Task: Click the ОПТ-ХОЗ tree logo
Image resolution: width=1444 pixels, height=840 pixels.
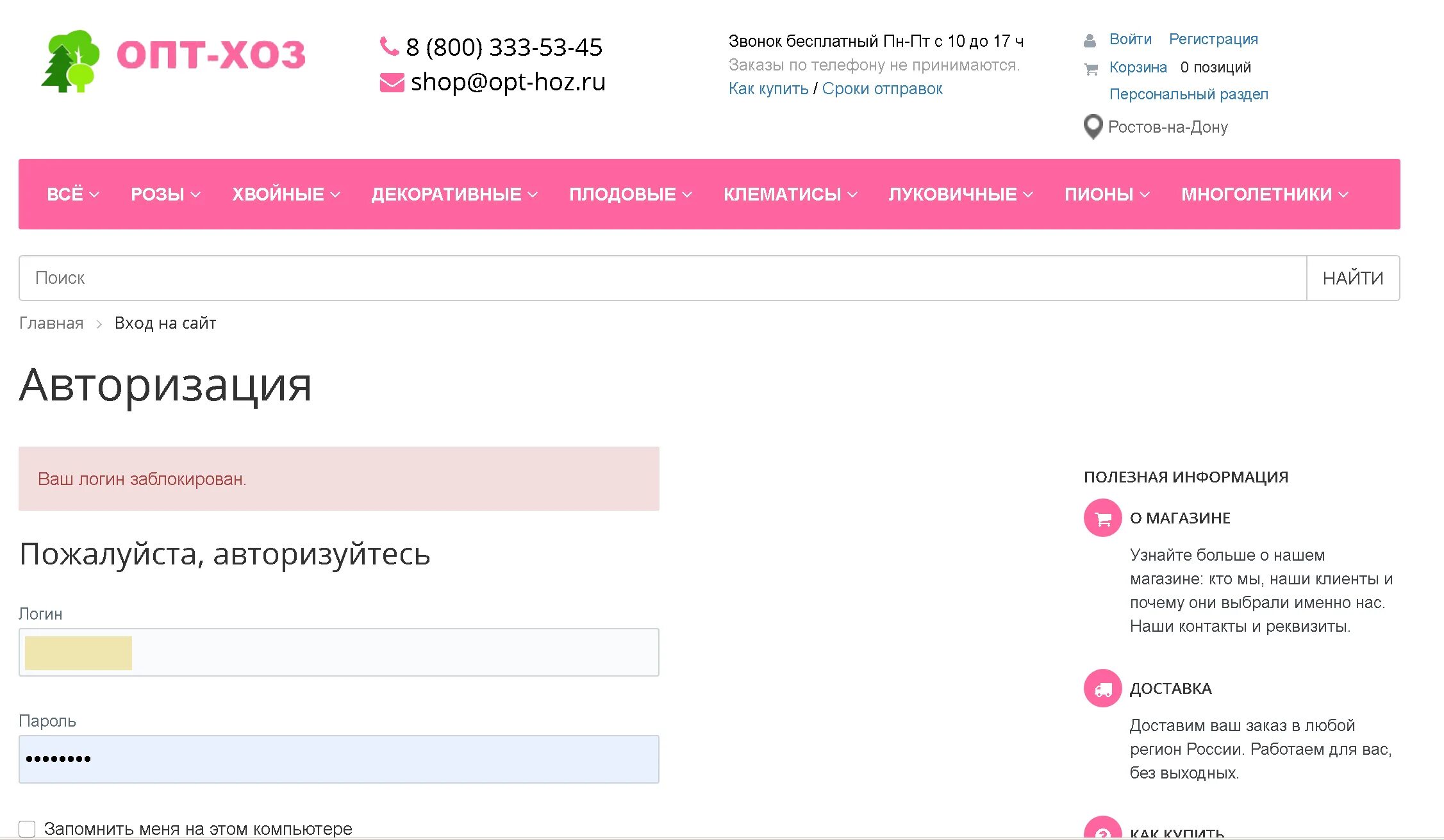Action: (x=71, y=60)
